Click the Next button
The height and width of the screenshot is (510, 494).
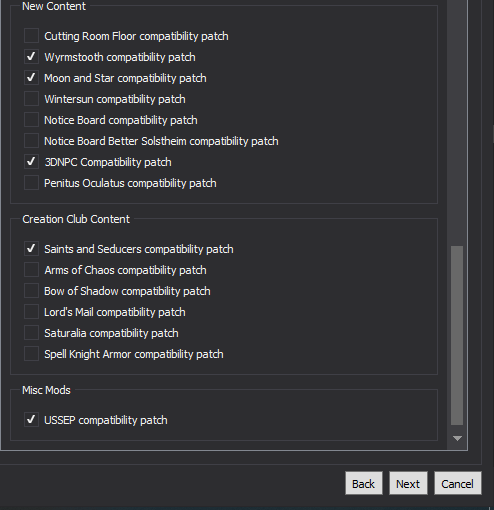click(408, 483)
